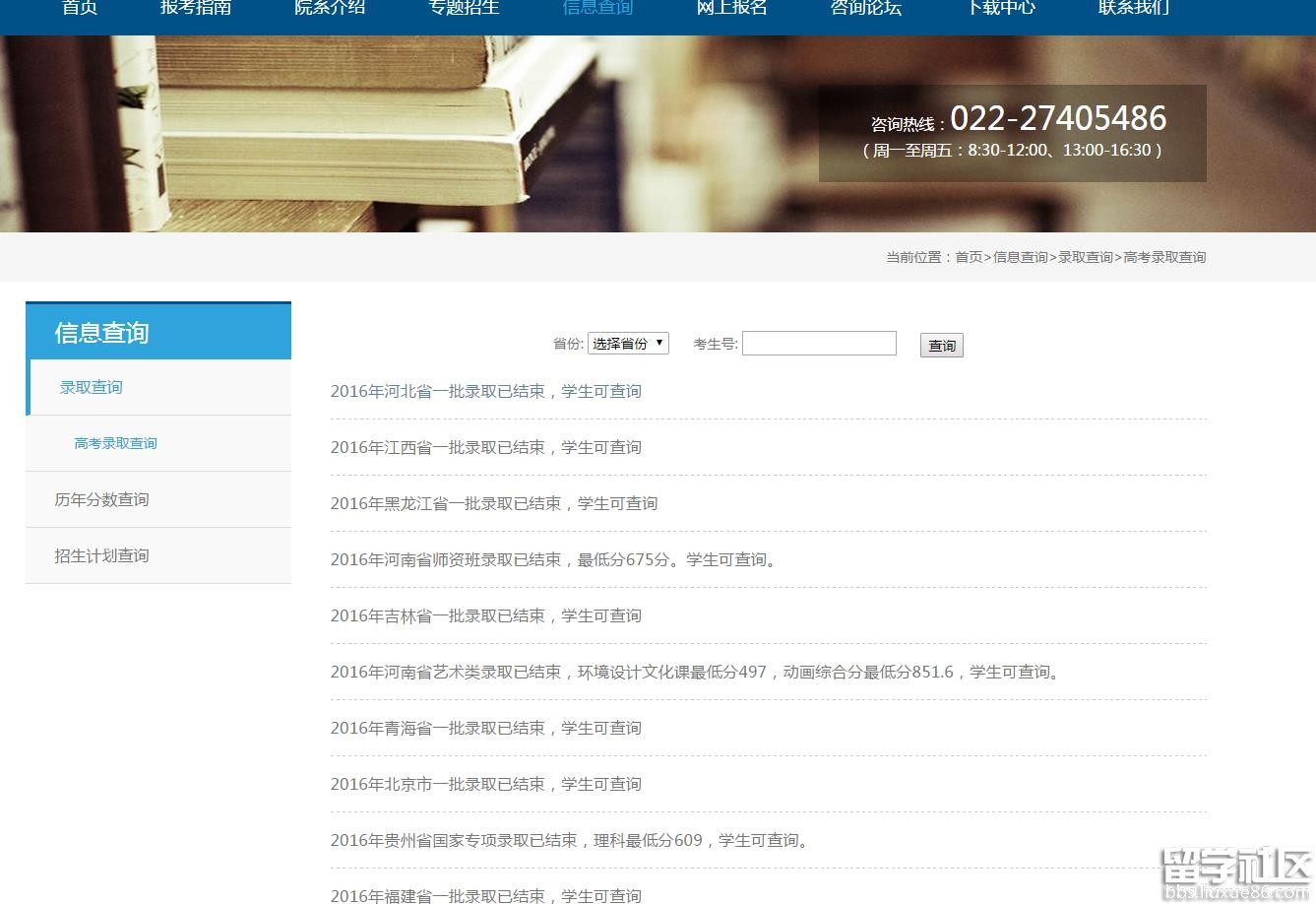Click 信息查询 in the breadcrumb path
Image resolution: width=1316 pixels, height=904 pixels.
point(1020,257)
